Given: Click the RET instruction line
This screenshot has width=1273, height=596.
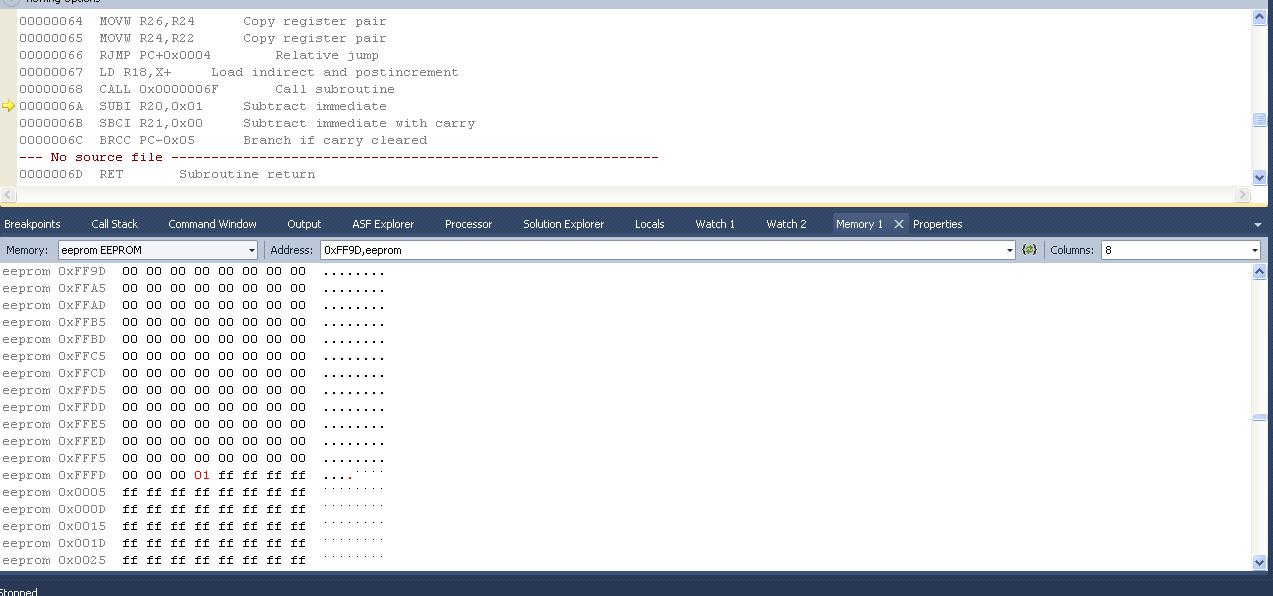Looking at the screenshot, I should coord(167,174).
